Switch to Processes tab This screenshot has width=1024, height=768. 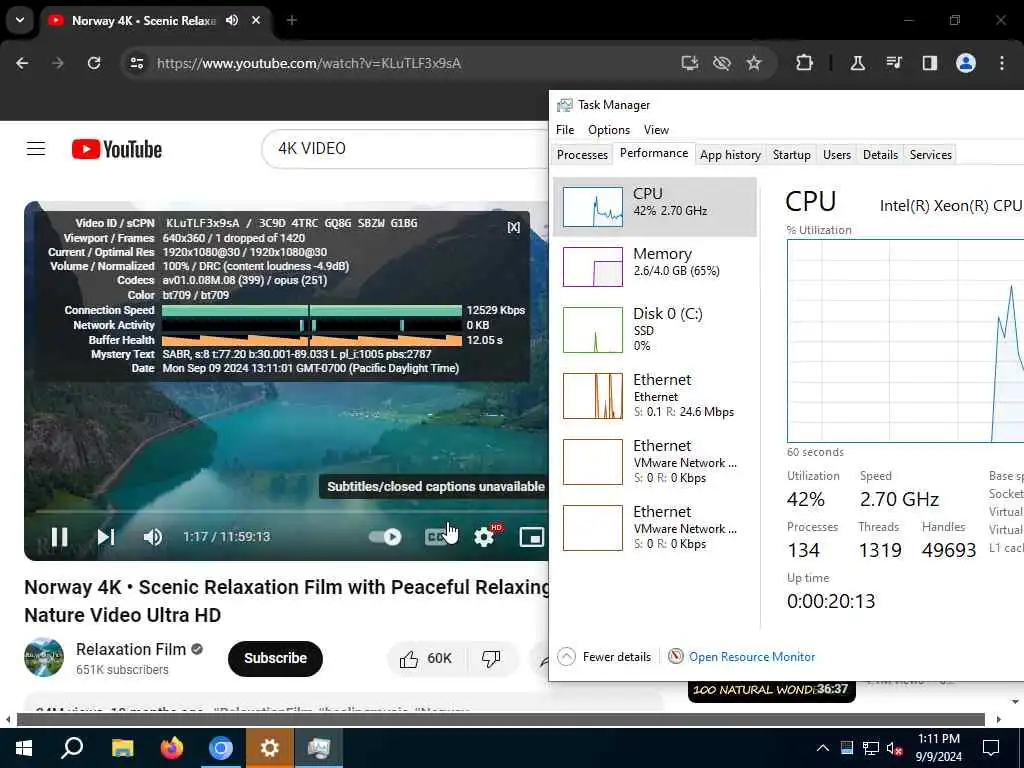582,155
